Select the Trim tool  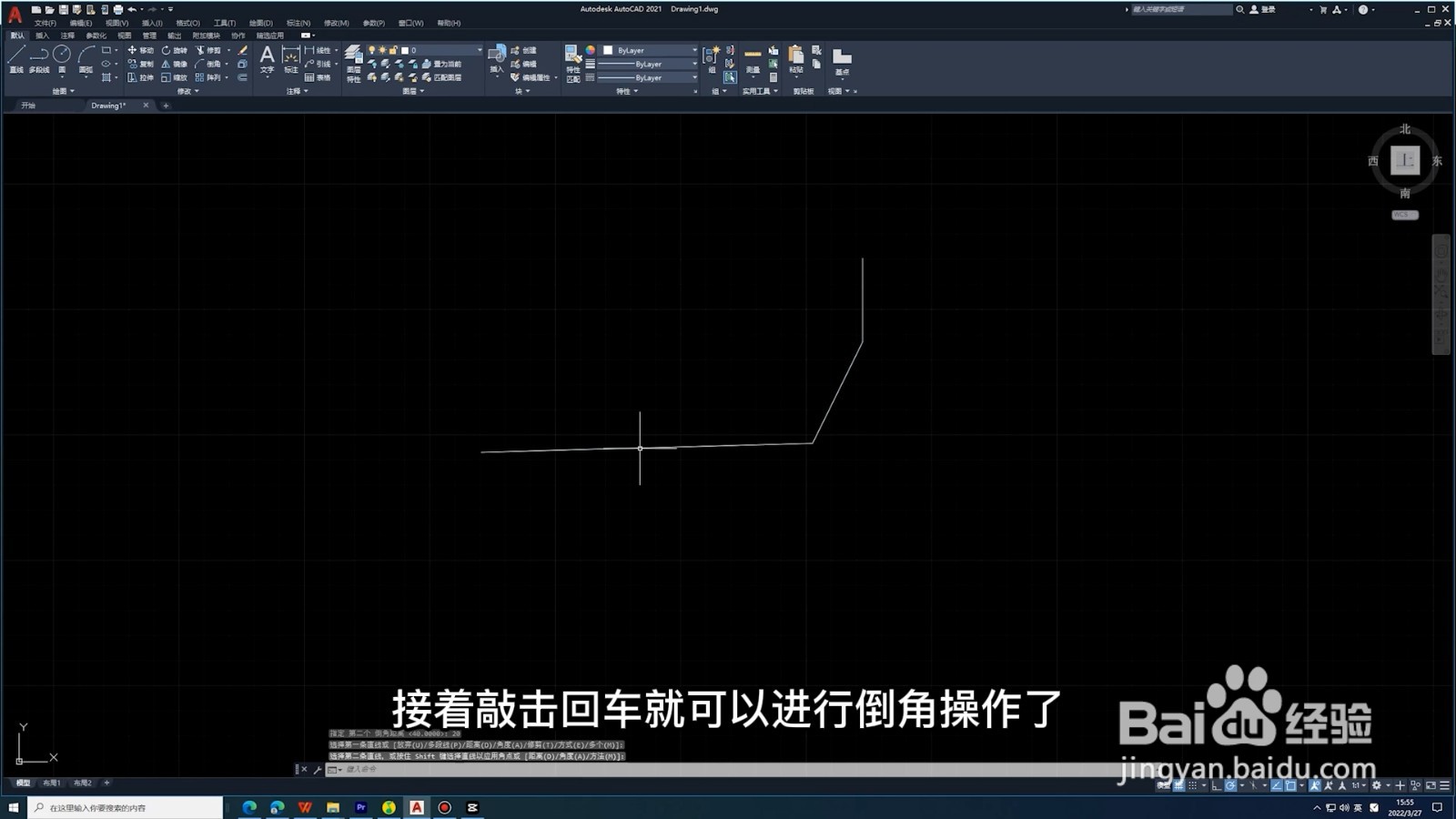point(208,50)
